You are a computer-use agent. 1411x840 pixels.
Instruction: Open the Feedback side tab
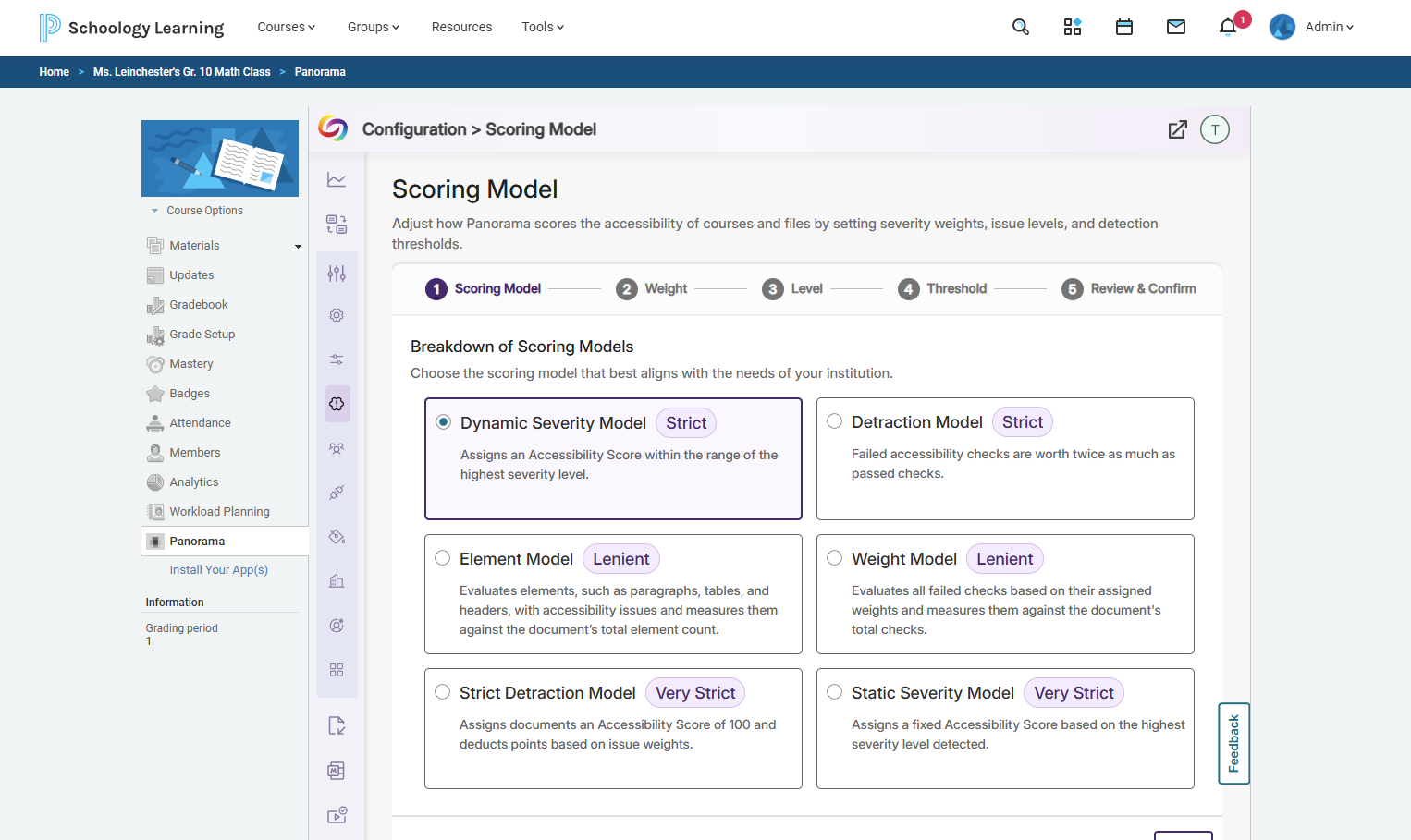(1233, 744)
